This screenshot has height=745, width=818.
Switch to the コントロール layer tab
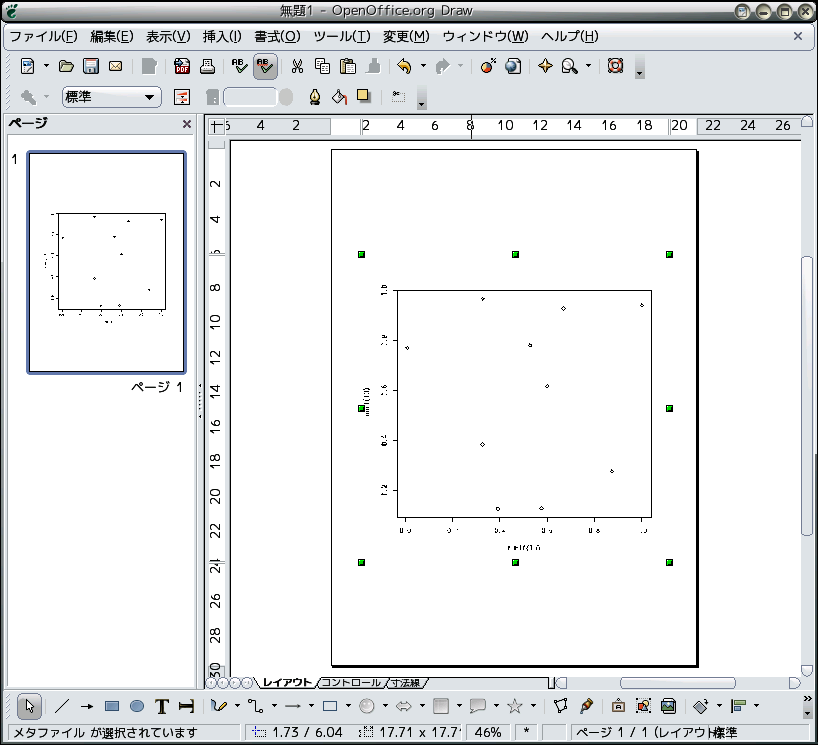point(349,683)
